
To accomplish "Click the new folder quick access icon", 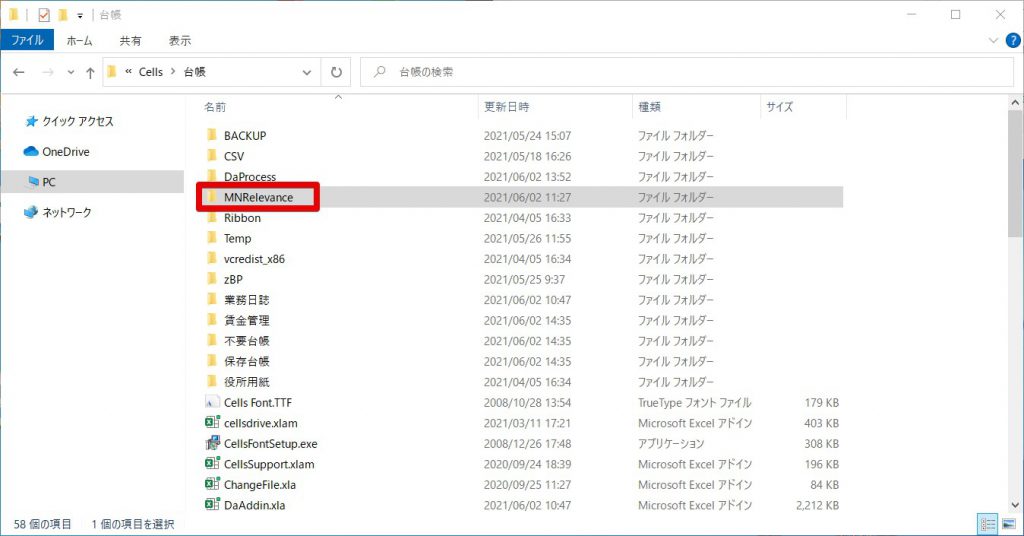I will click(x=63, y=14).
